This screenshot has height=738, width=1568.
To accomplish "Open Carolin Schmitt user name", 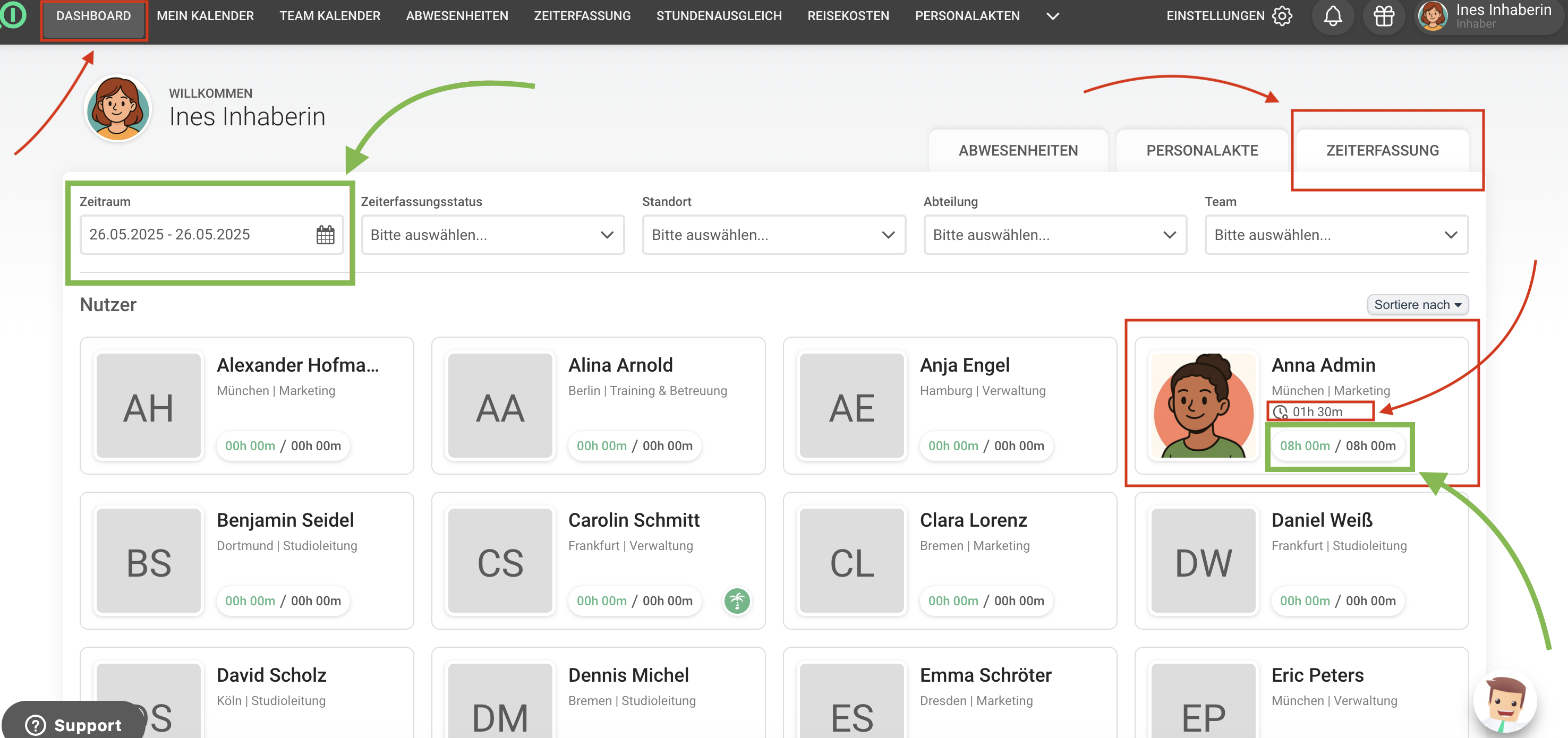I will pyautogui.click(x=634, y=520).
